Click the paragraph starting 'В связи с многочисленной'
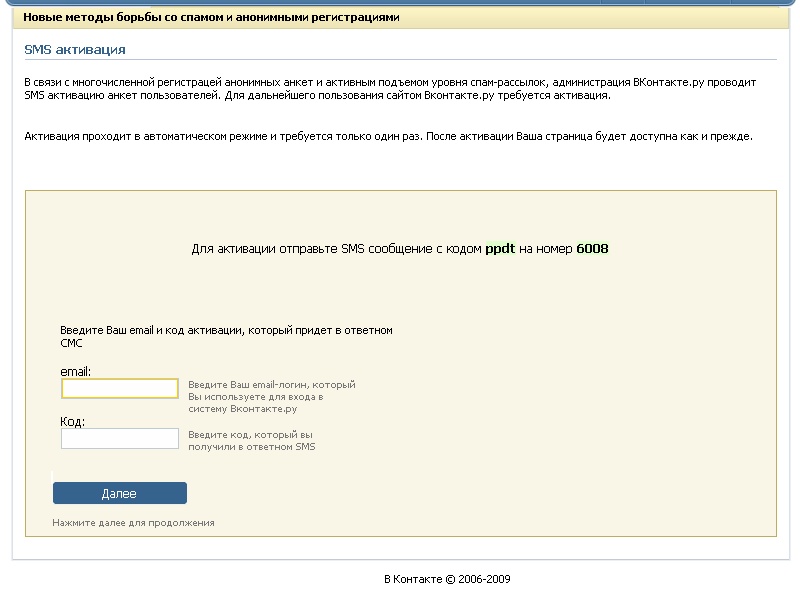 [390, 89]
